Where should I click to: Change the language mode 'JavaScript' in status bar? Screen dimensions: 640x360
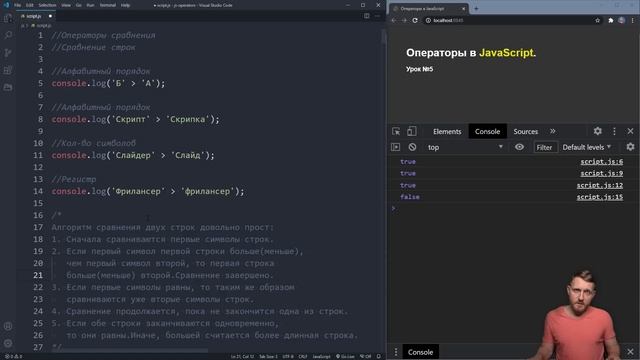(321, 356)
